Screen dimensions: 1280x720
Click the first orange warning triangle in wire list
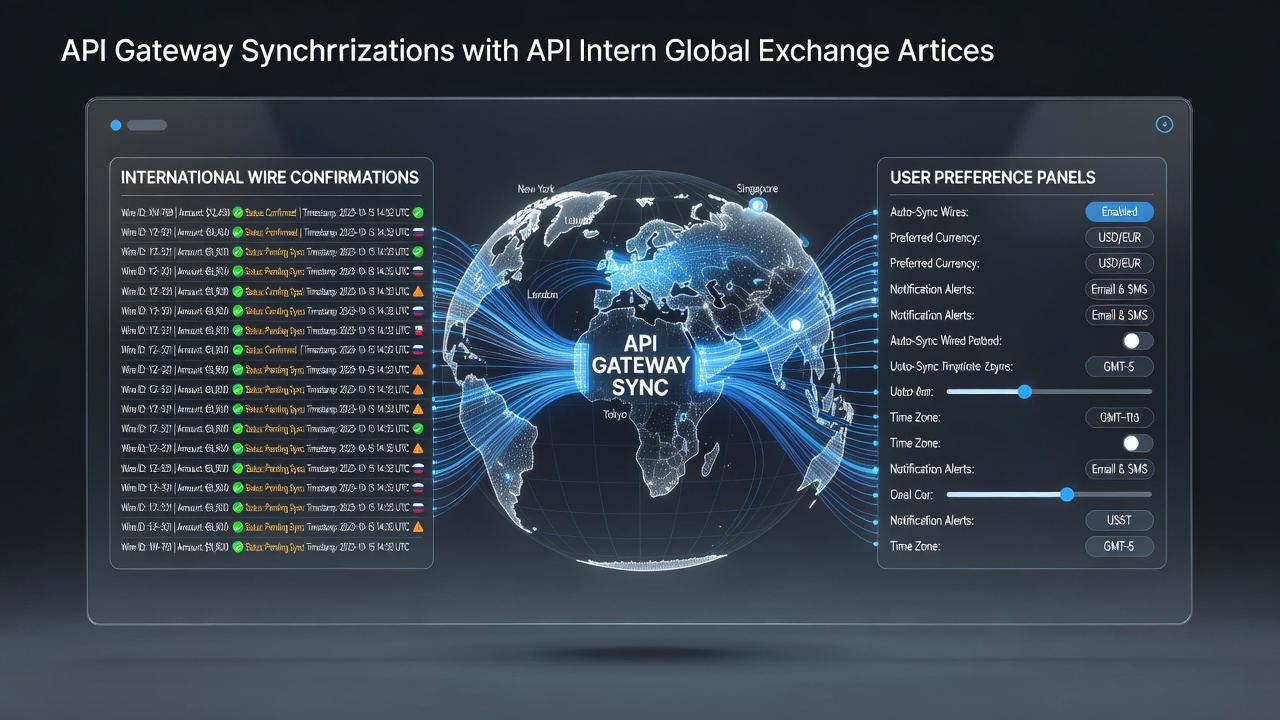pos(418,291)
